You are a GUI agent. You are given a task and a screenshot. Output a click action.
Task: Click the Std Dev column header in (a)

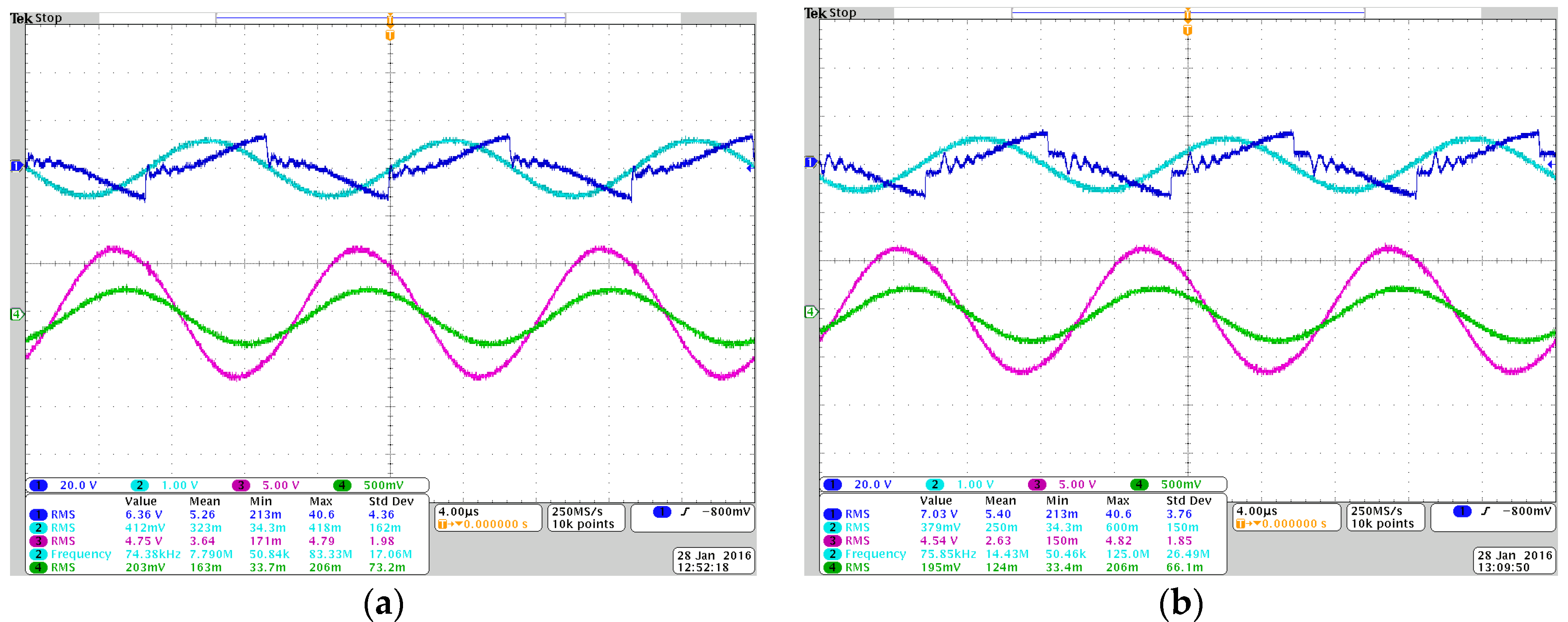click(391, 502)
